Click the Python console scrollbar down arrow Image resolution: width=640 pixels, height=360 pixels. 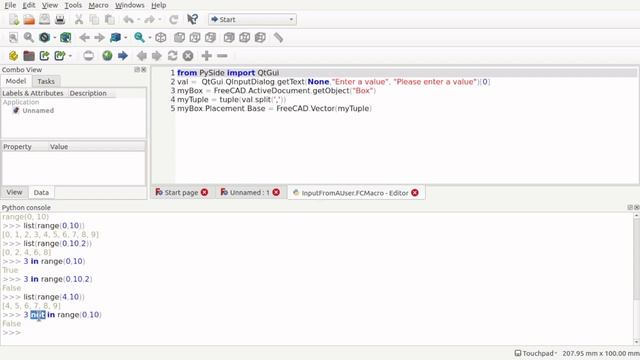[x=636, y=342]
